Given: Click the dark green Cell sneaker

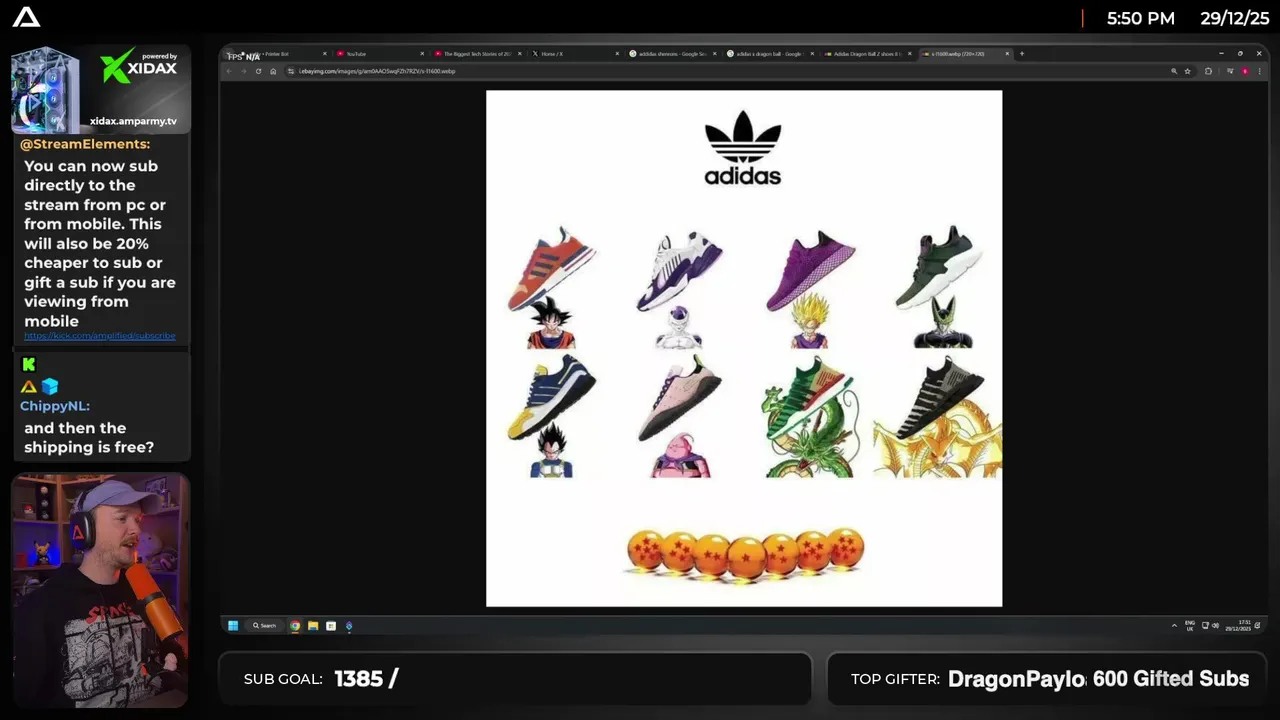Looking at the screenshot, I should point(939,266).
